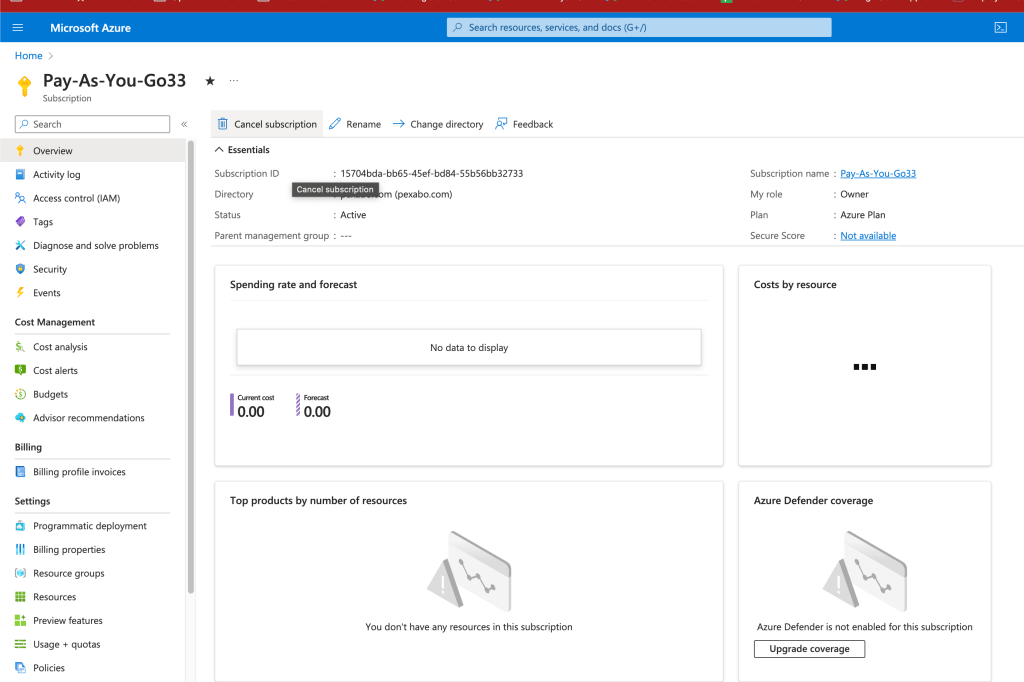The image size is (1024, 682).
Task: Click the Billing profile invoices icon
Action: (20, 472)
